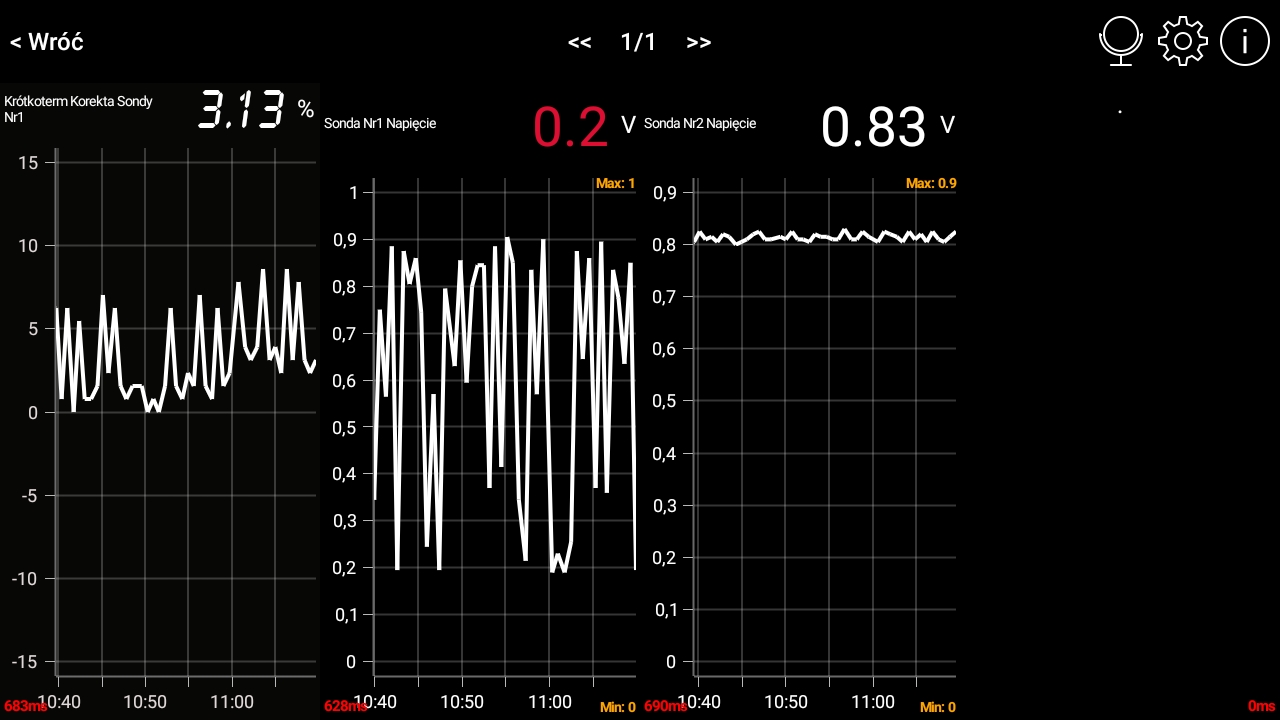Click the 1/1 page indicator
The image size is (1280, 720).
coord(638,42)
